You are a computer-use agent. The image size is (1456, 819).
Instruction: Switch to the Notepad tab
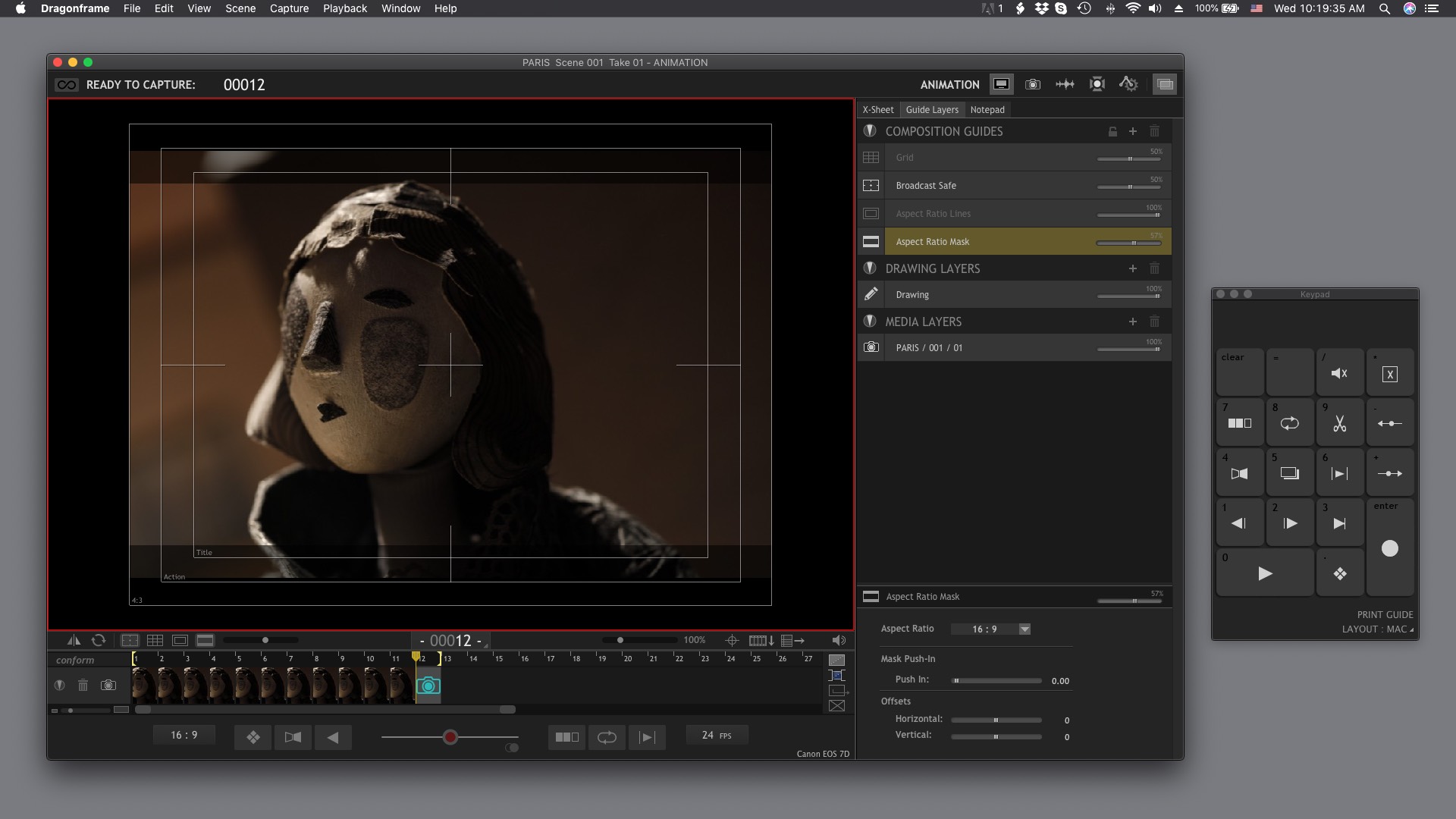click(x=987, y=110)
